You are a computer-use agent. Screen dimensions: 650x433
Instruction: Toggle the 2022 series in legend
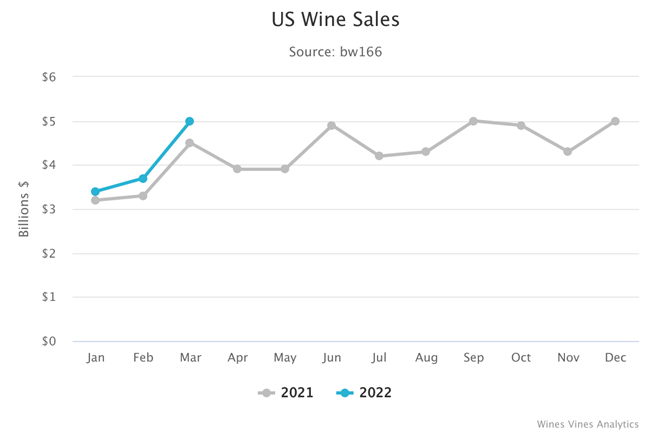coord(364,393)
